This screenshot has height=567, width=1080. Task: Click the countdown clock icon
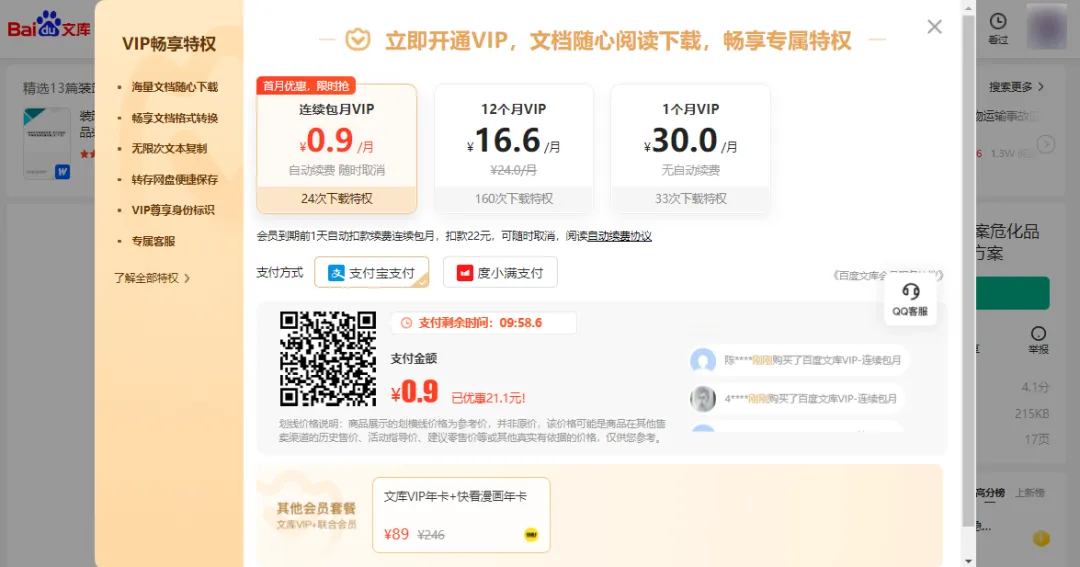tap(406, 322)
